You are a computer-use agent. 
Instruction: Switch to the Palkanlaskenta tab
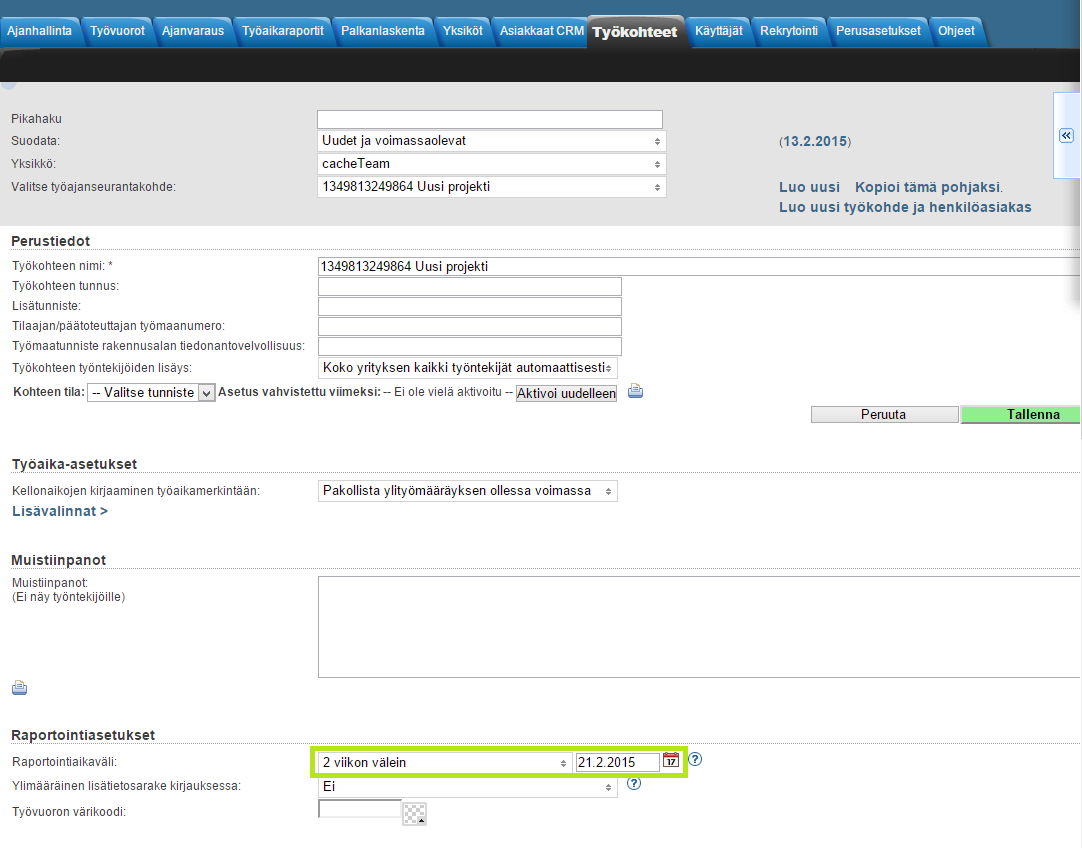click(382, 31)
